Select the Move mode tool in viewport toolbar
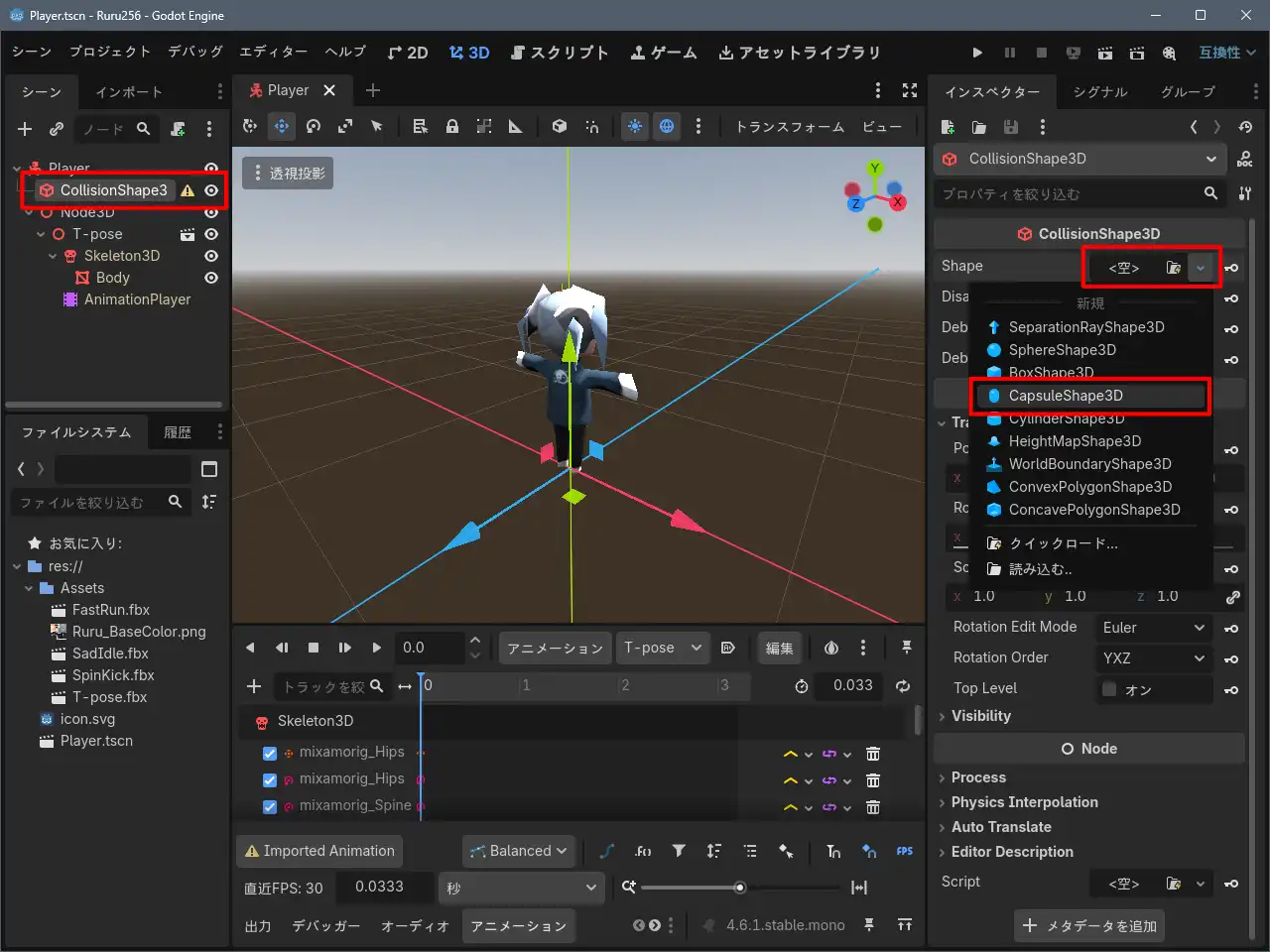Screen dimensions: 1270x952 click(x=282, y=126)
